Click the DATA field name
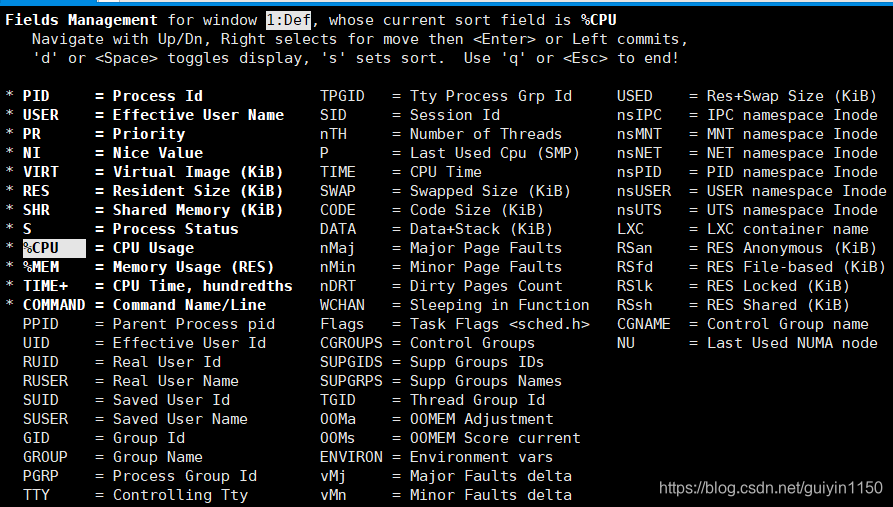The height and width of the screenshot is (507, 893). pos(338,229)
